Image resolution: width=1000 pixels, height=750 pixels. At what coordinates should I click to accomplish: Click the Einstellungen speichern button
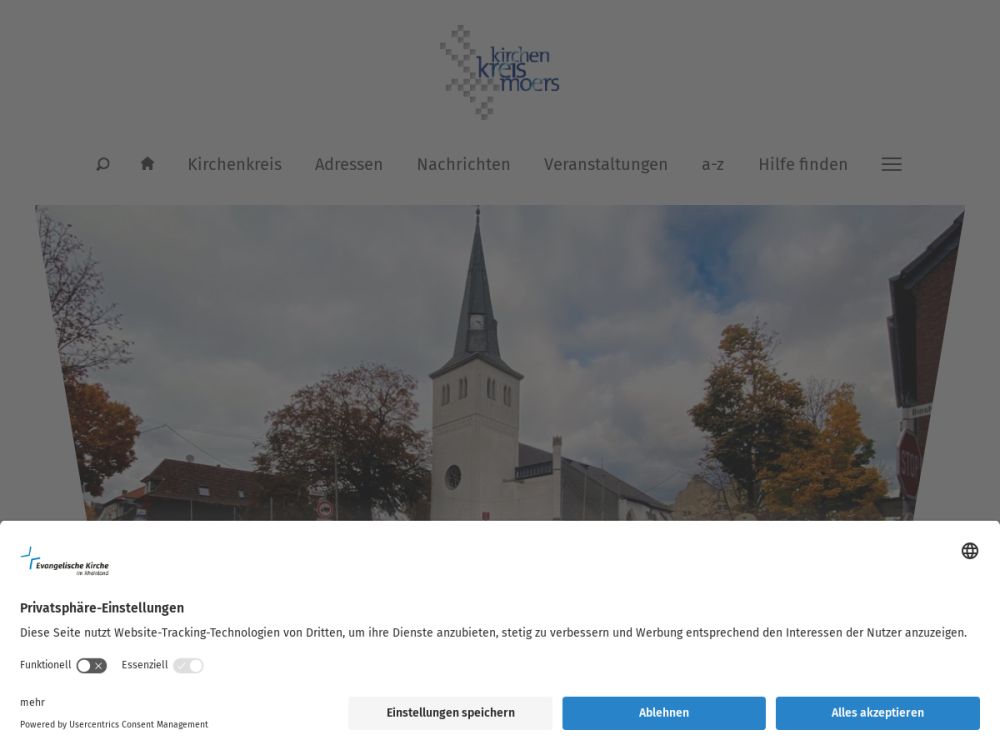coord(450,713)
